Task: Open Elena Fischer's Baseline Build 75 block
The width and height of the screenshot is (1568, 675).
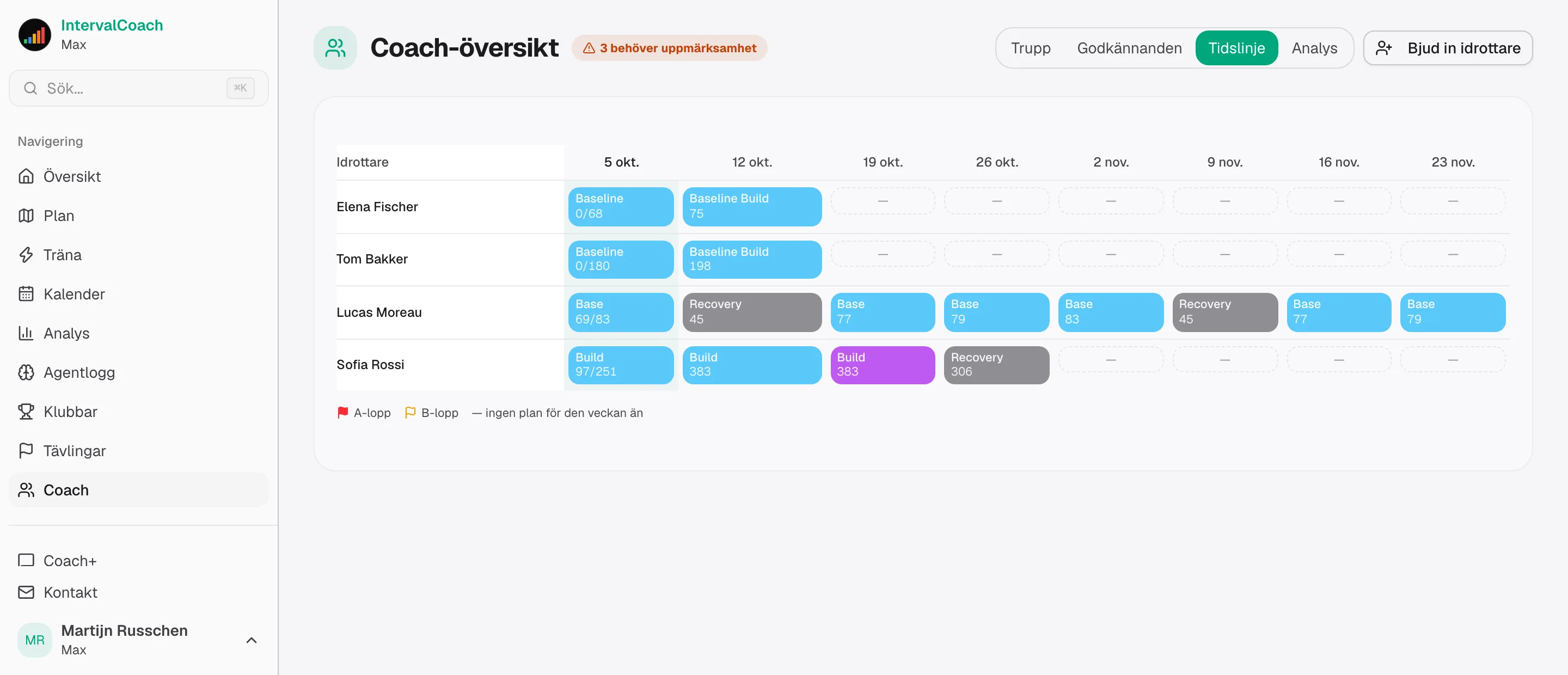Action: (x=752, y=206)
